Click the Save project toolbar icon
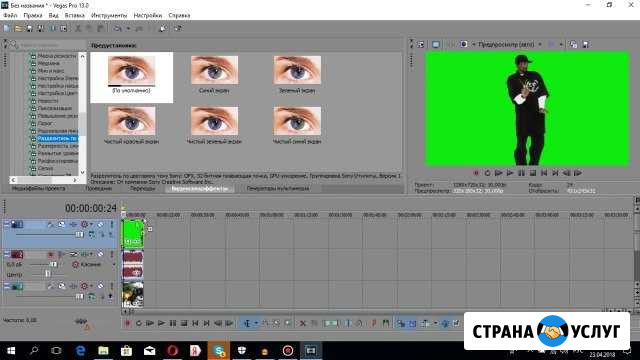 coord(29,28)
